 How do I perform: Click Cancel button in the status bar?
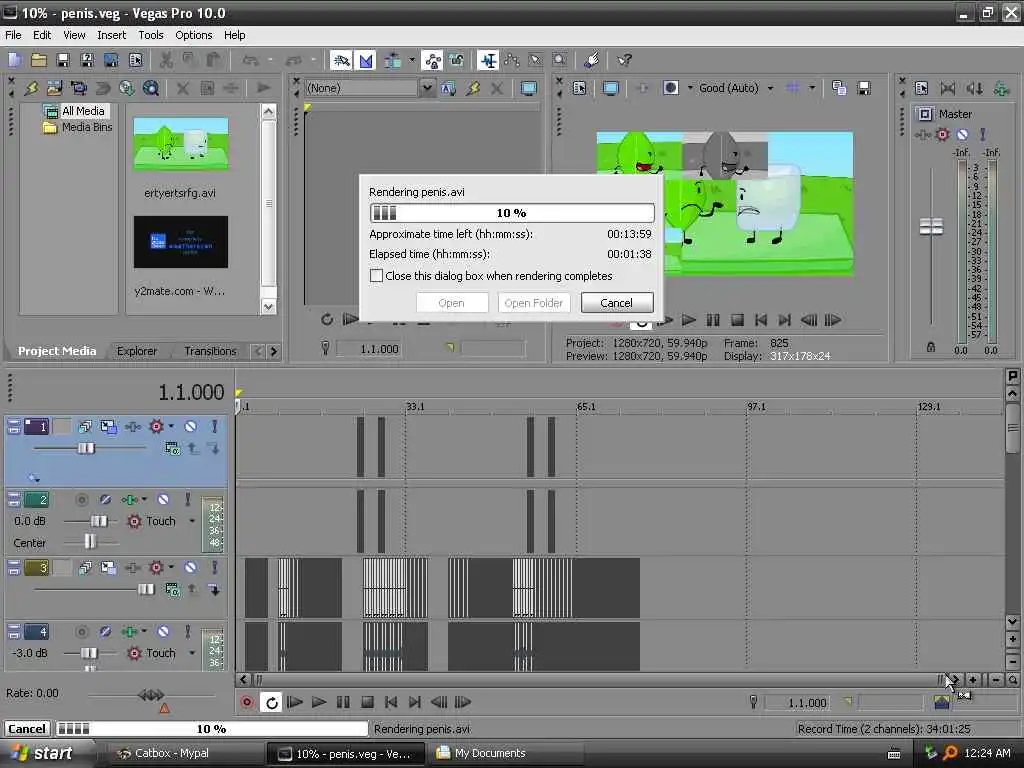click(x=27, y=729)
